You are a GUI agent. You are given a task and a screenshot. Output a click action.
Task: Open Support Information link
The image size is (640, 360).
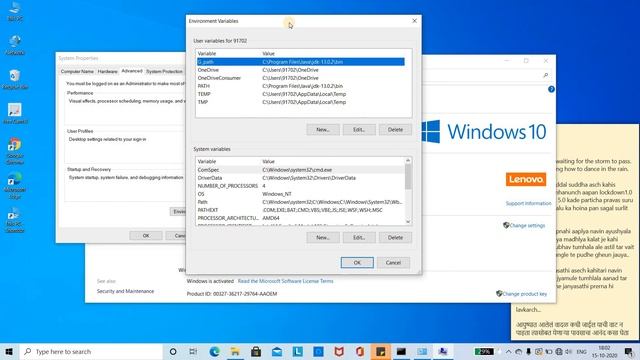click(x=528, y=203)
